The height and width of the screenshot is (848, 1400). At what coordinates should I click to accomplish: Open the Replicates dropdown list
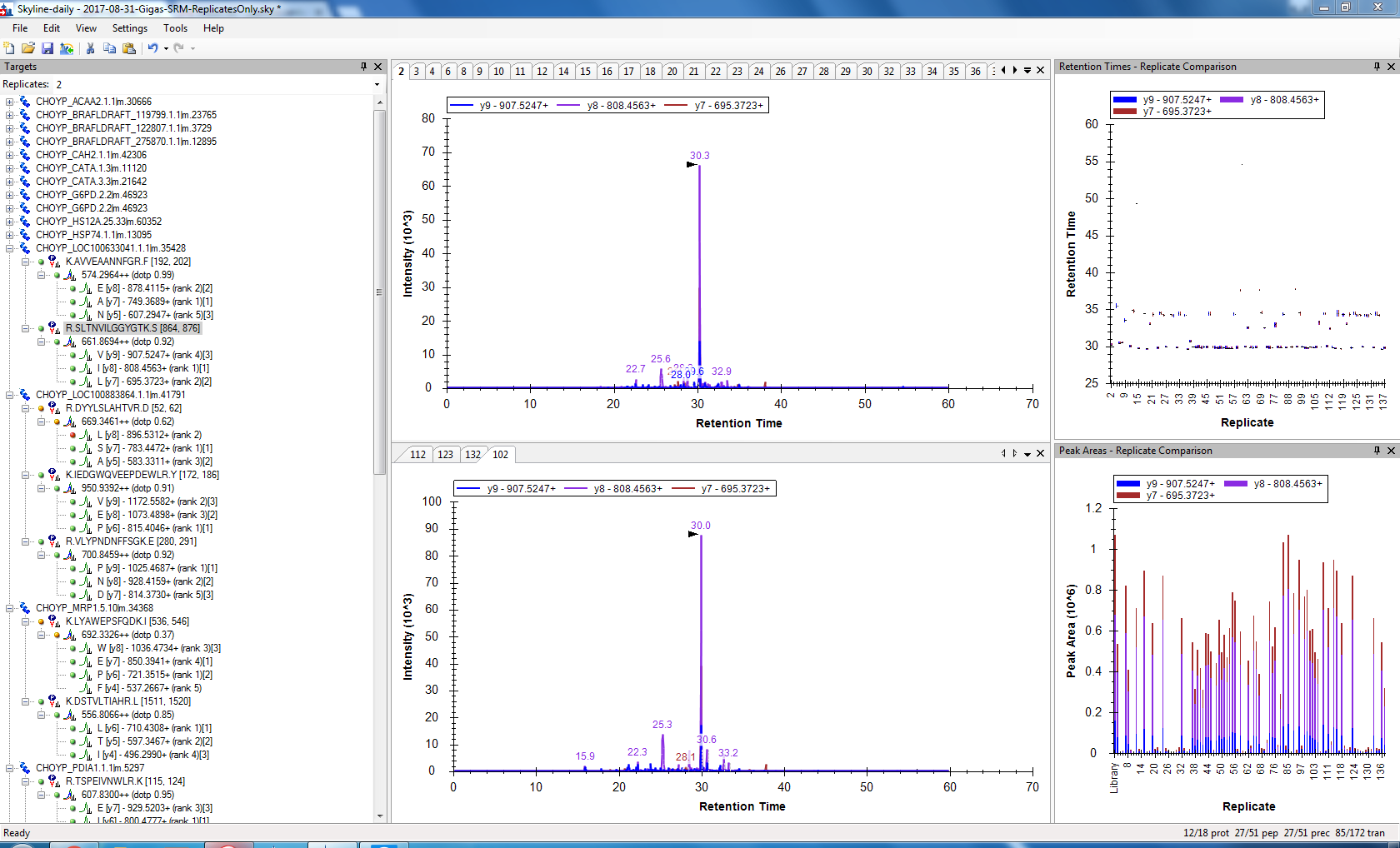(x=377, y=84)
